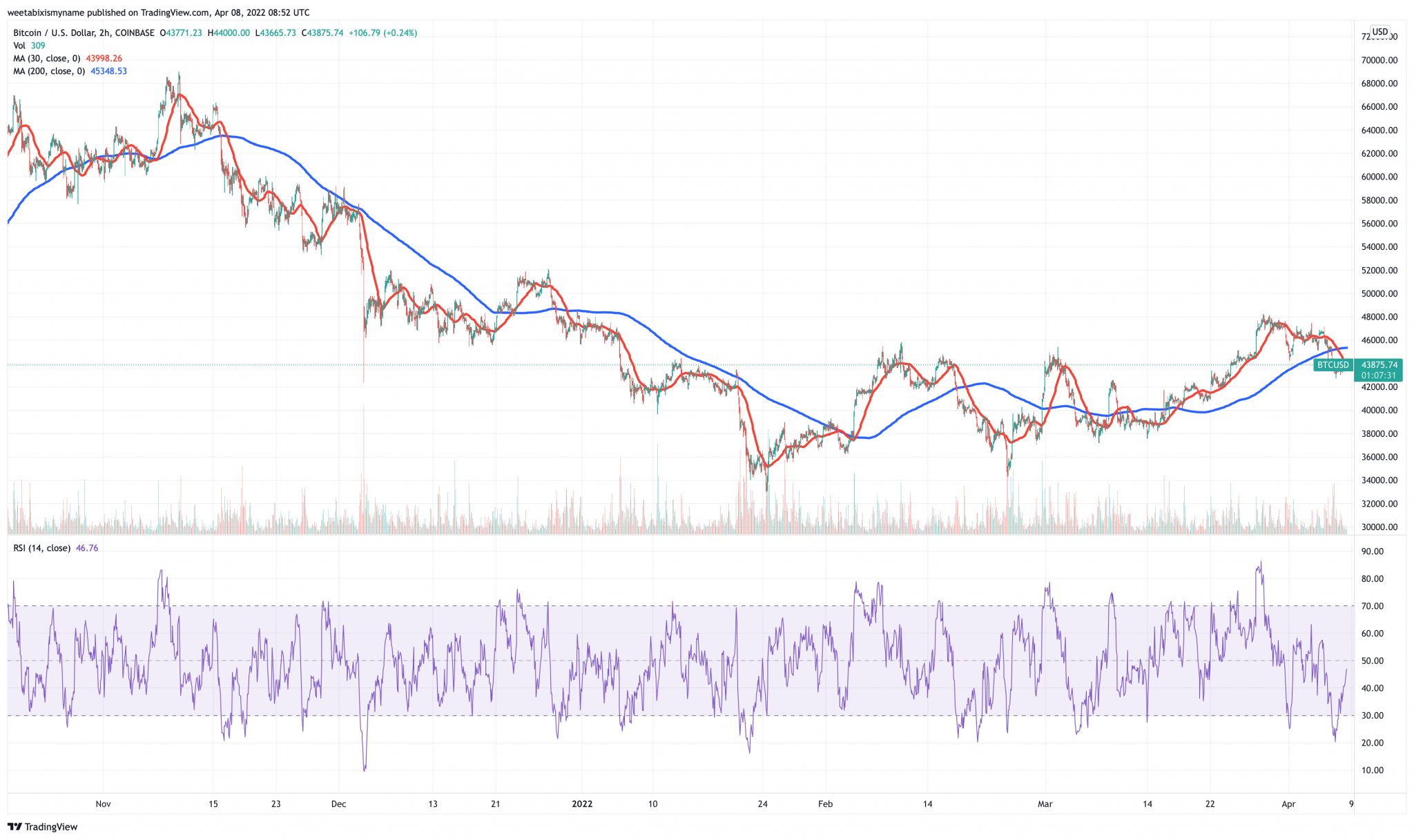Click the 2022 label on time axis
The width and height of the screenshot is (1414, 840).
coord(582,803)
